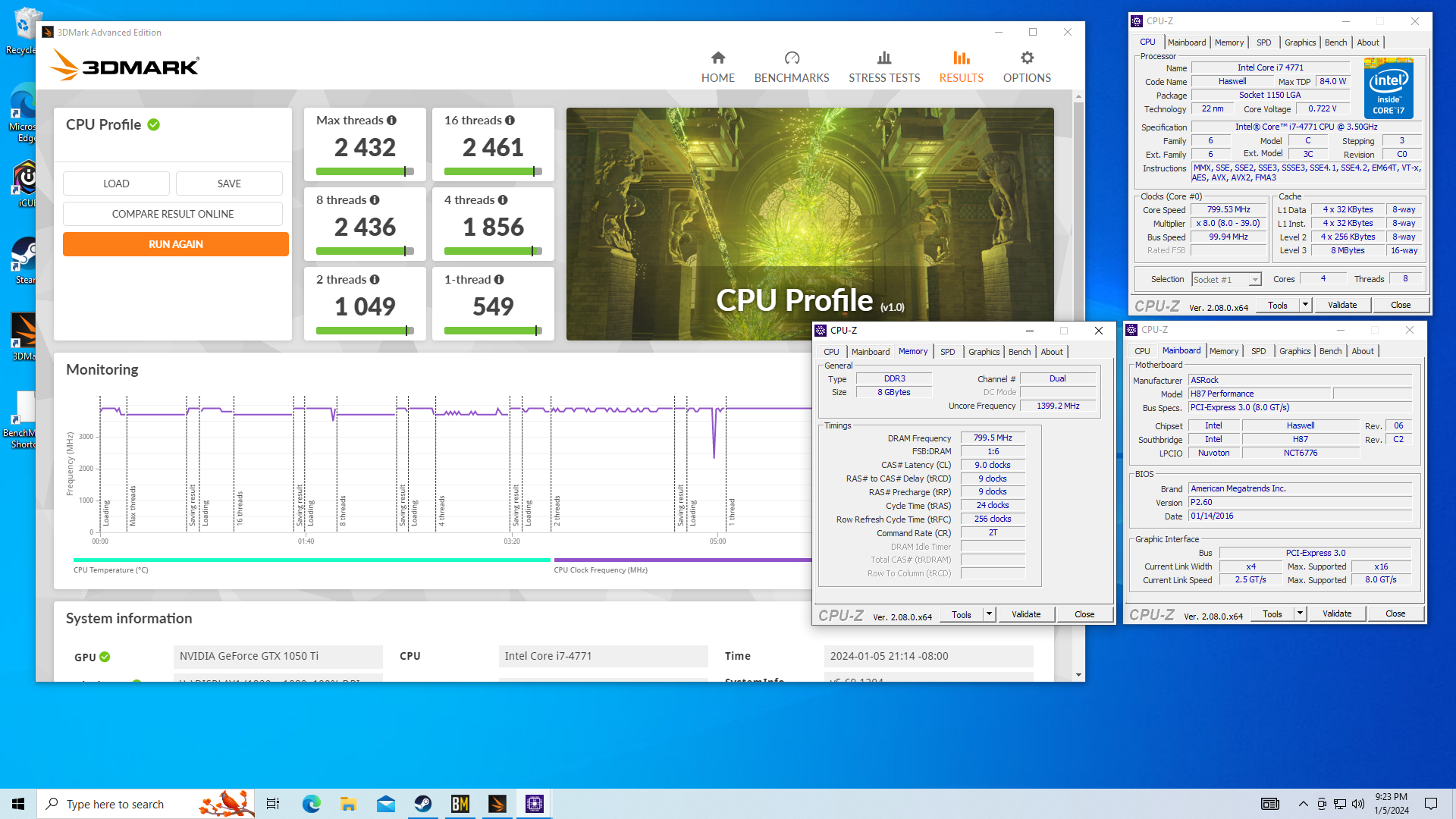Go to BENCHMARKS in 3DMark
The width and height of the screenshot is (1456, 819).
[x=792, y=67]
